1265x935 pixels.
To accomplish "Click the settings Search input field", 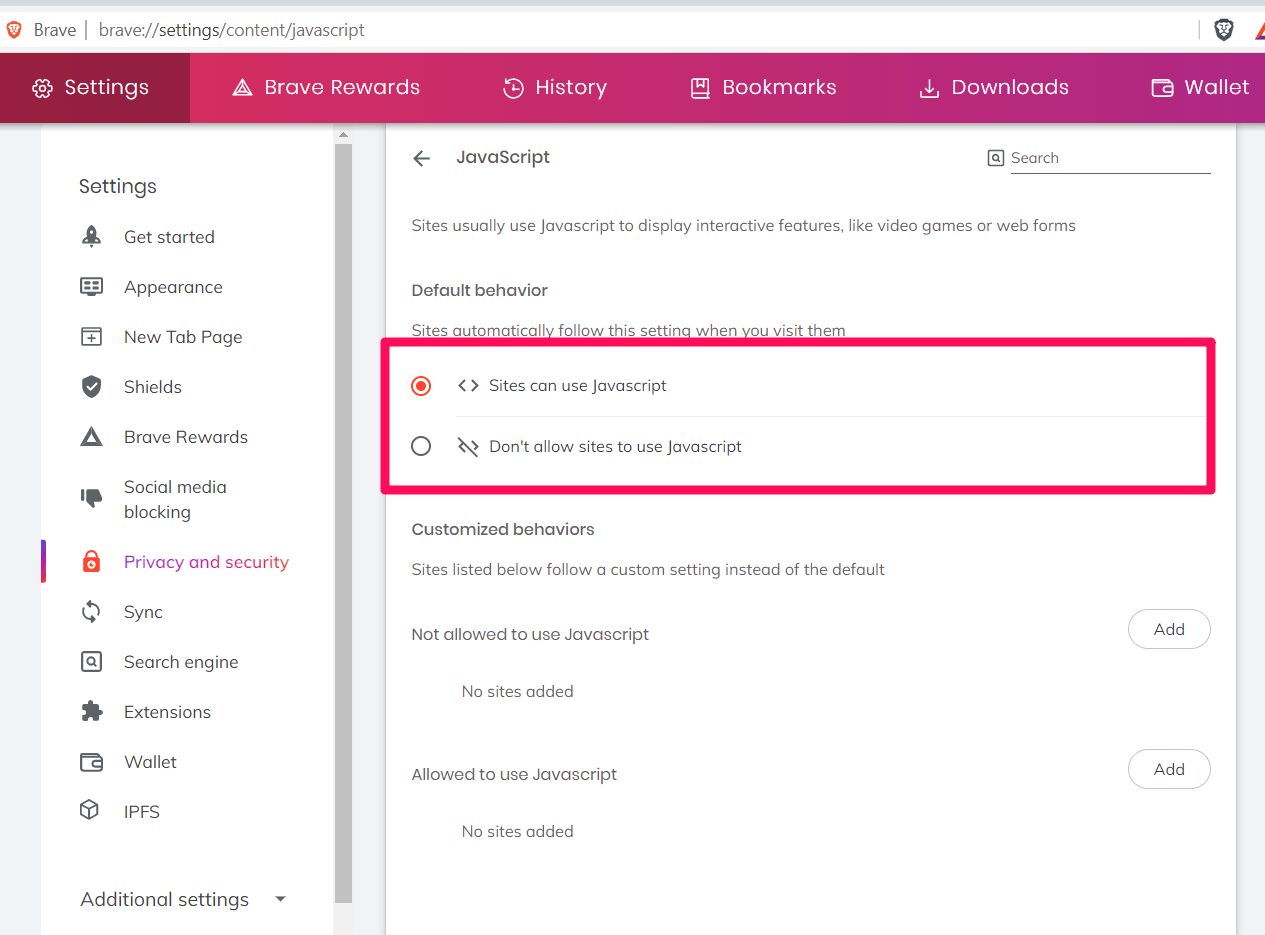I will tap(1109, 158).
